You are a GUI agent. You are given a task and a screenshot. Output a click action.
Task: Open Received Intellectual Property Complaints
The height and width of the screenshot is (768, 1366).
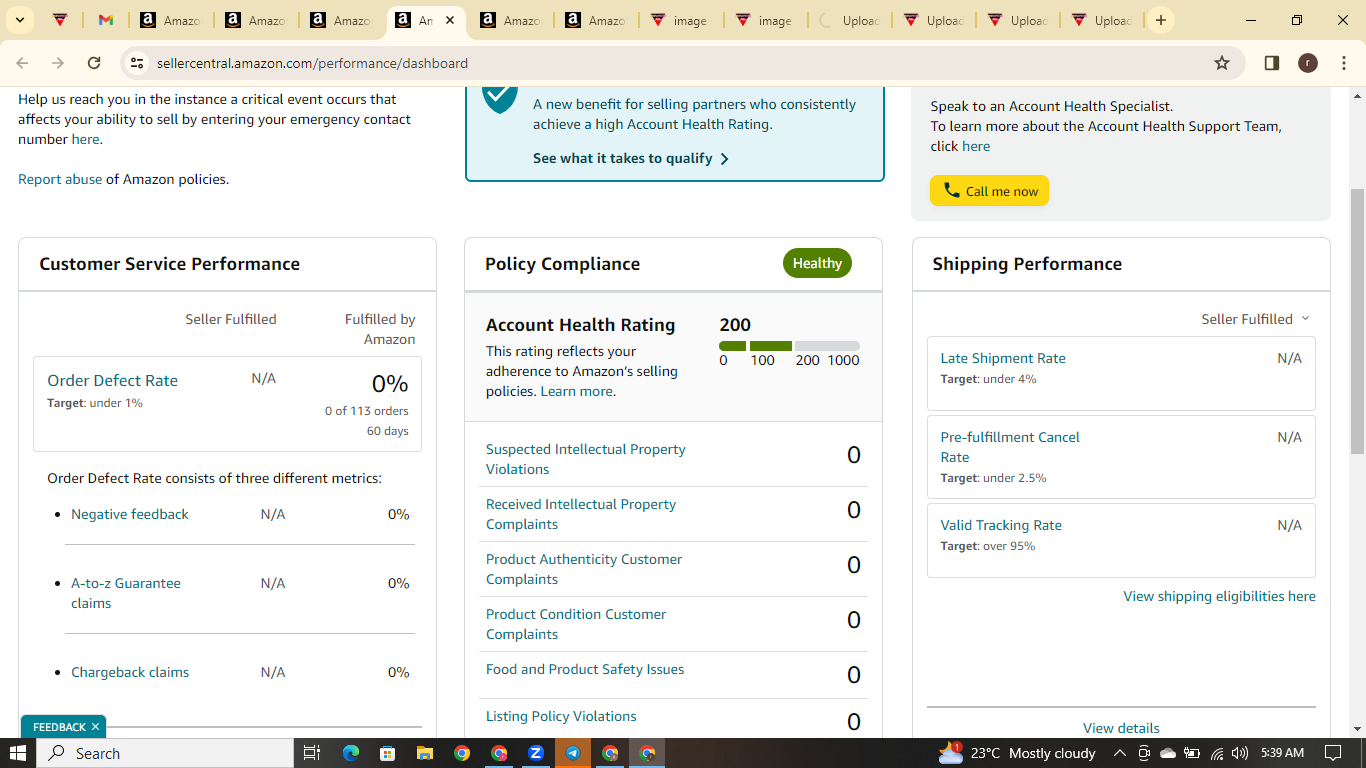coord(581,514)
